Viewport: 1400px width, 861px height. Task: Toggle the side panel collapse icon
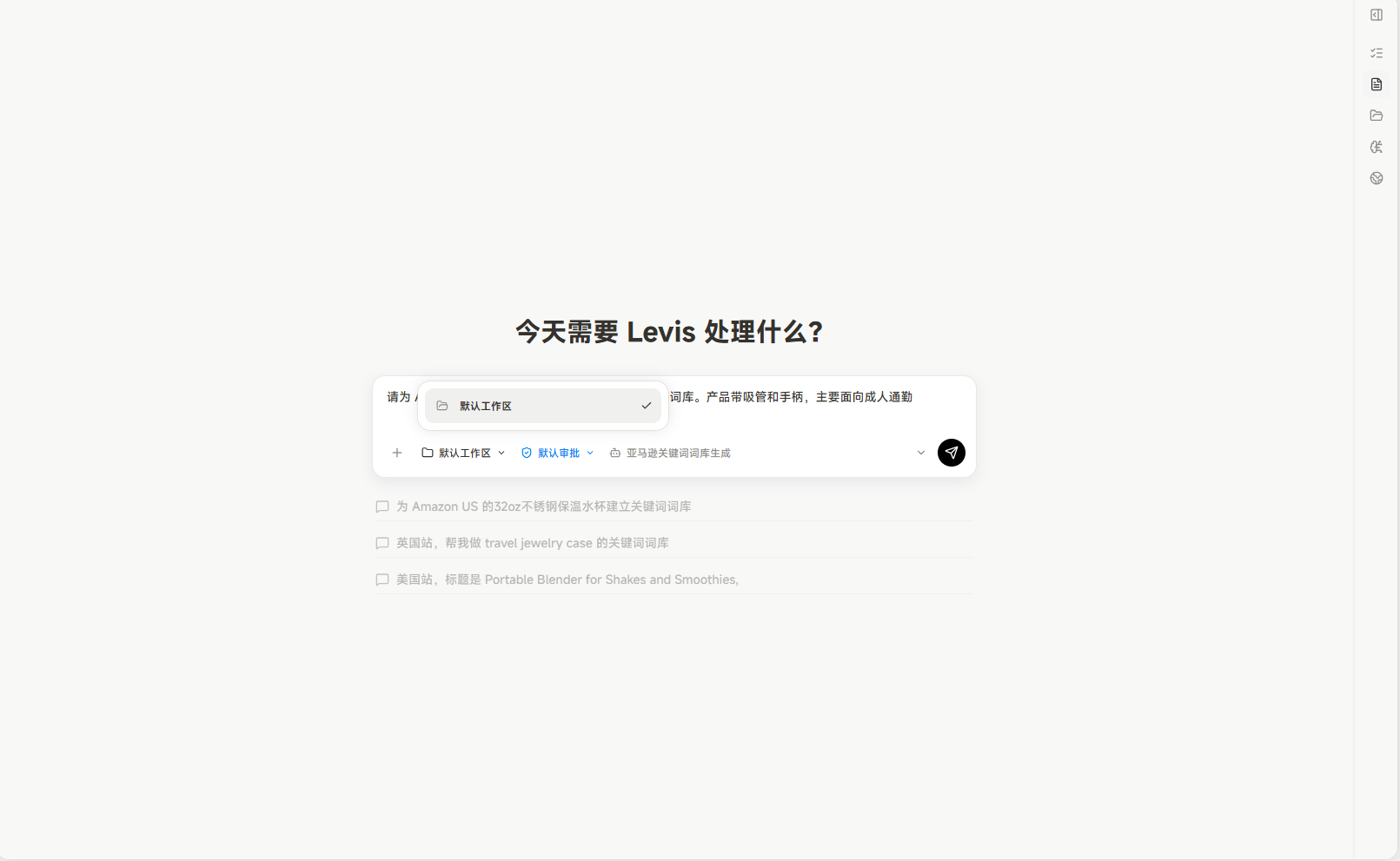coord(1377,15)
